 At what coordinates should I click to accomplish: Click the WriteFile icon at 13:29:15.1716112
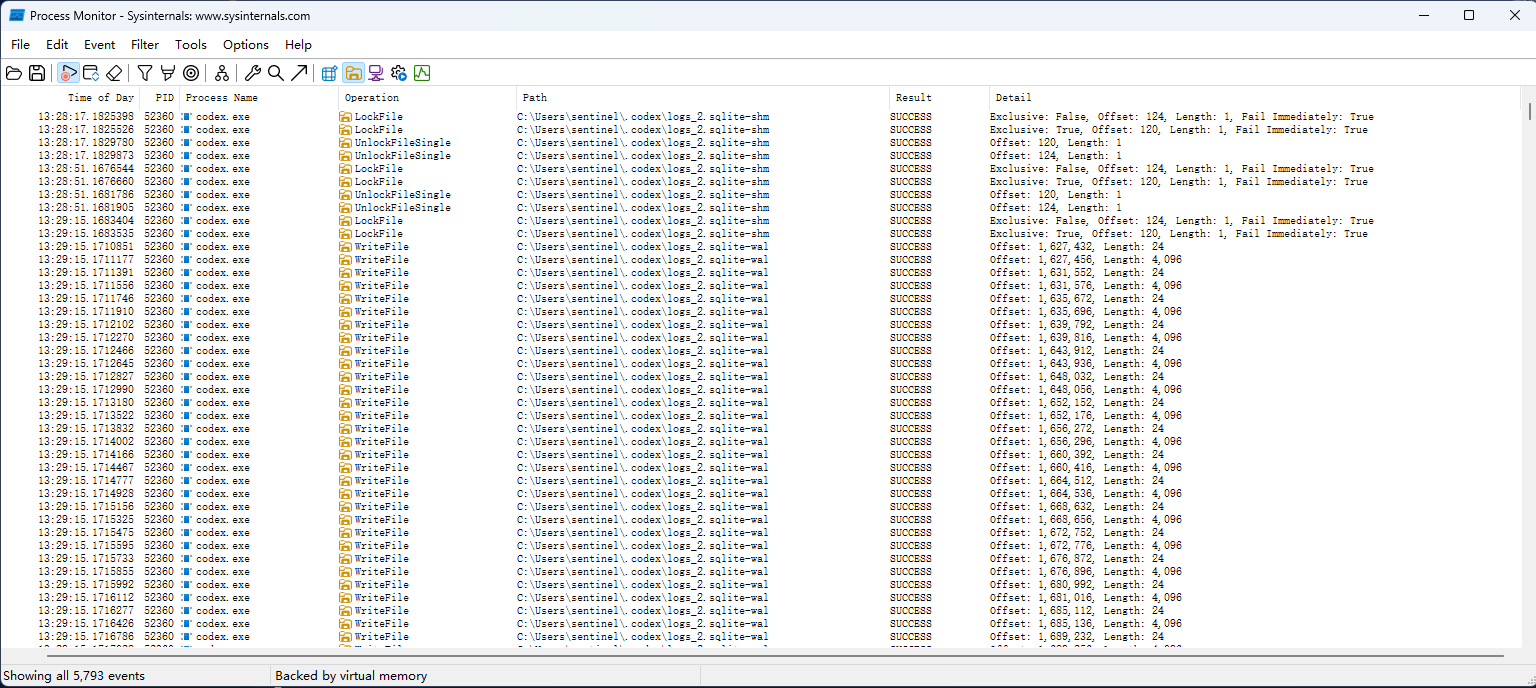pyautogui.click(x=346, y=598)
